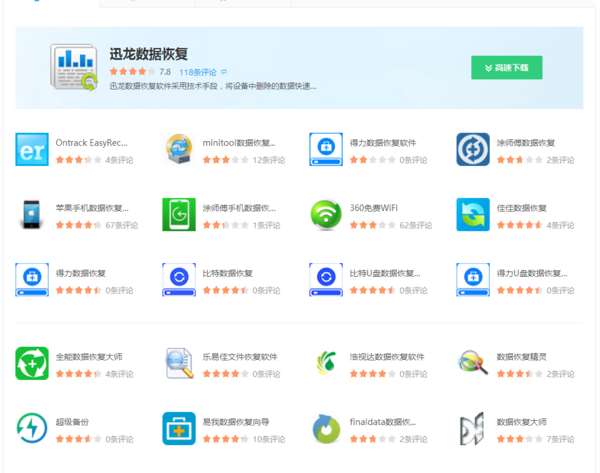The image size is (600, 473).
Task: Click the finaldata数据恢复 green ring icon
Action: click(326, 429)
